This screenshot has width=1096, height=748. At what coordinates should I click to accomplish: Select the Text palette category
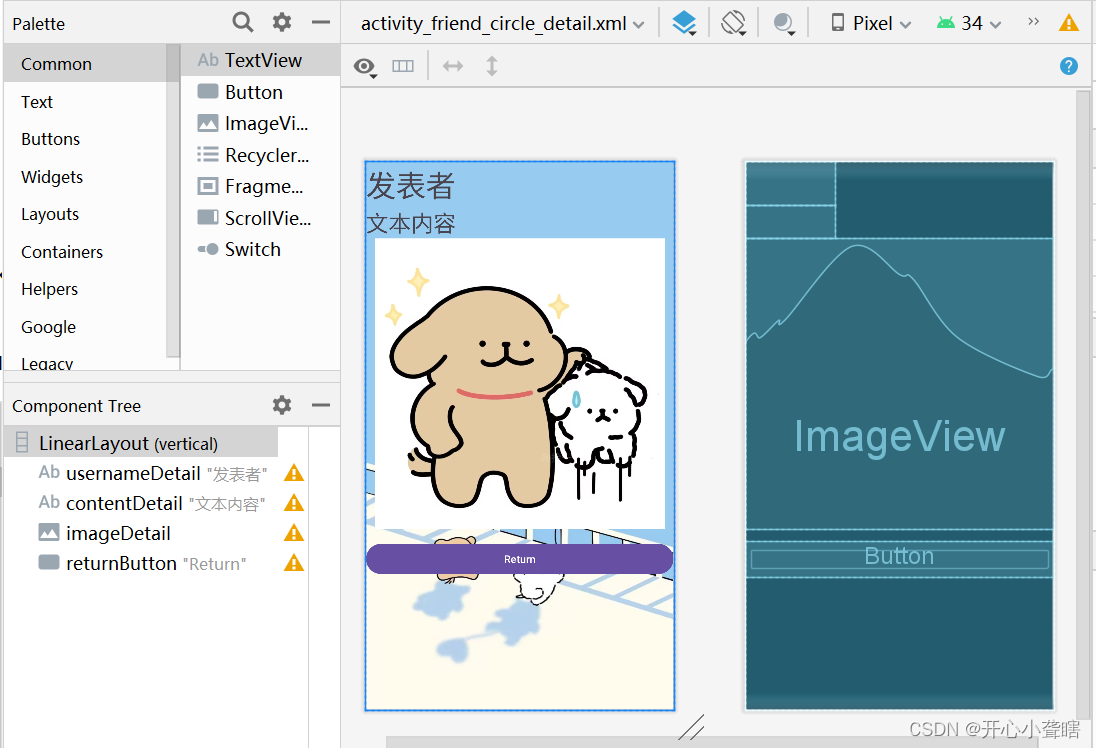(85, 101)
